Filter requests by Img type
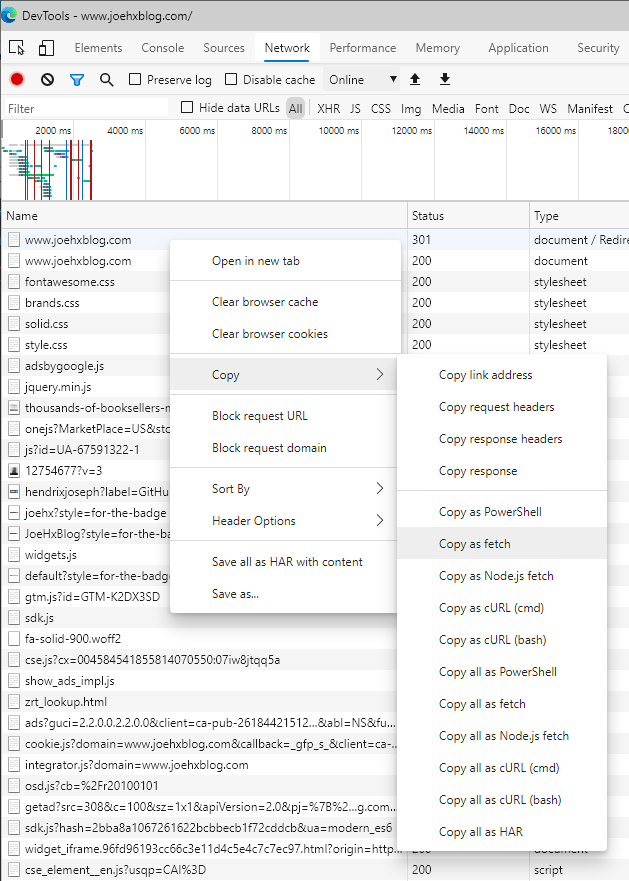The height and width of the screenshot is (881, 629). pyautogui.click(x=411, y=108)
